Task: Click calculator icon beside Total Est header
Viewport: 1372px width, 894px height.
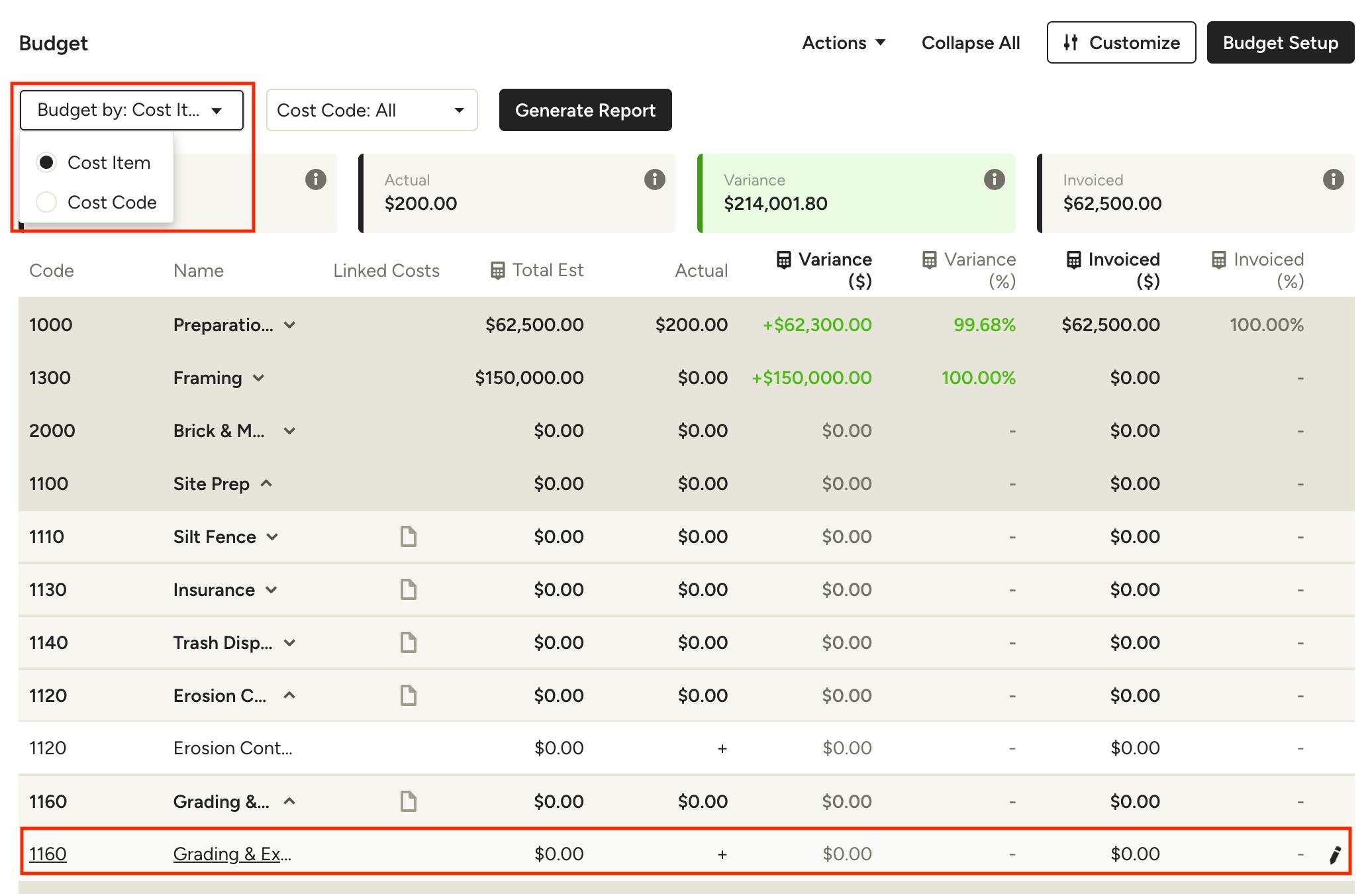Action: pyautogui.click(x=497, y=270)
